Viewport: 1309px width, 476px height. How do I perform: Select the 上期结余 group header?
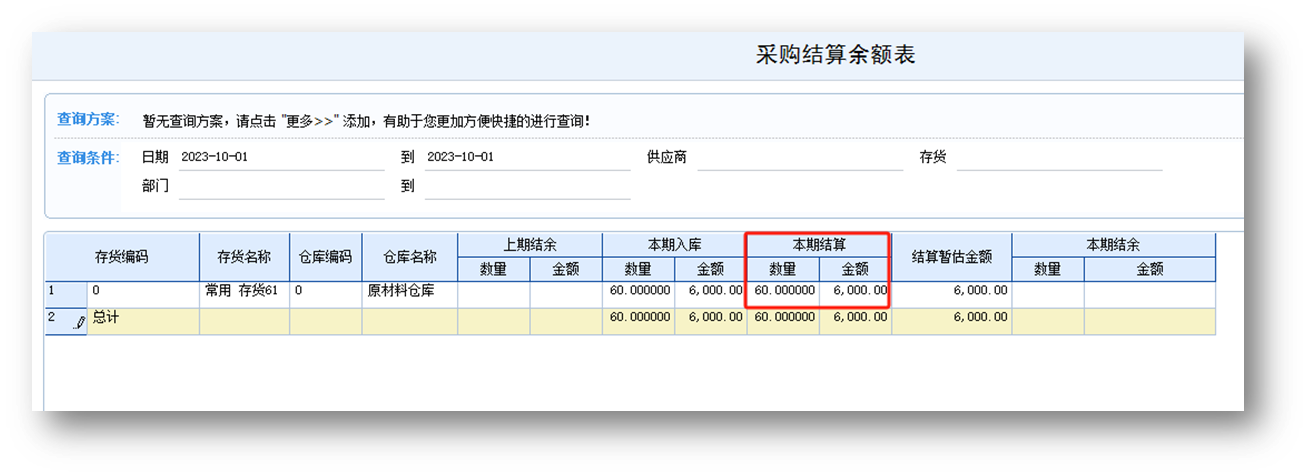click(530, 245)
